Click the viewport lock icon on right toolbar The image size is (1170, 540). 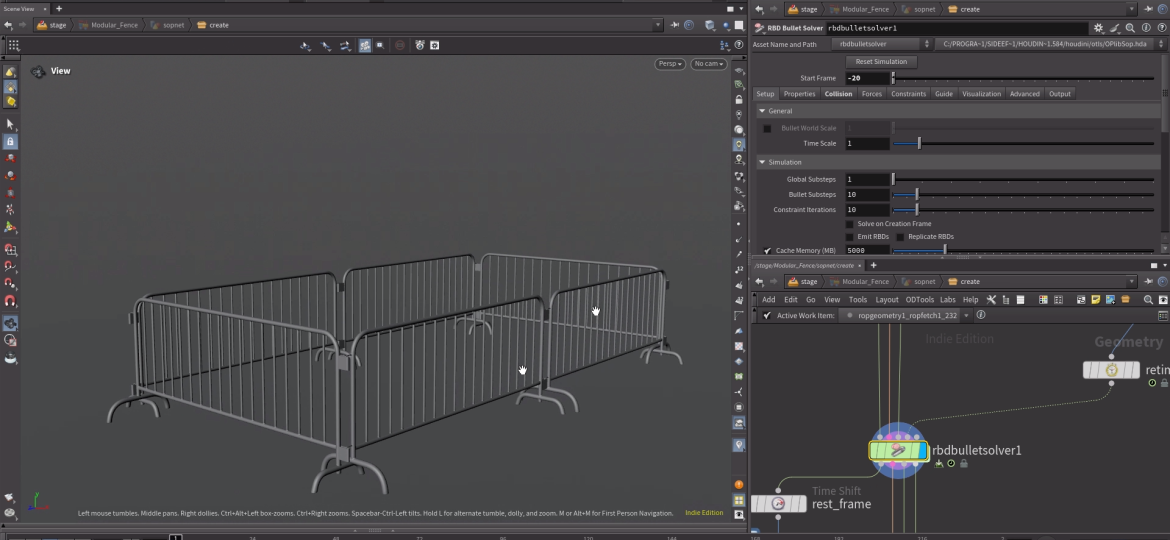(739, 100)
